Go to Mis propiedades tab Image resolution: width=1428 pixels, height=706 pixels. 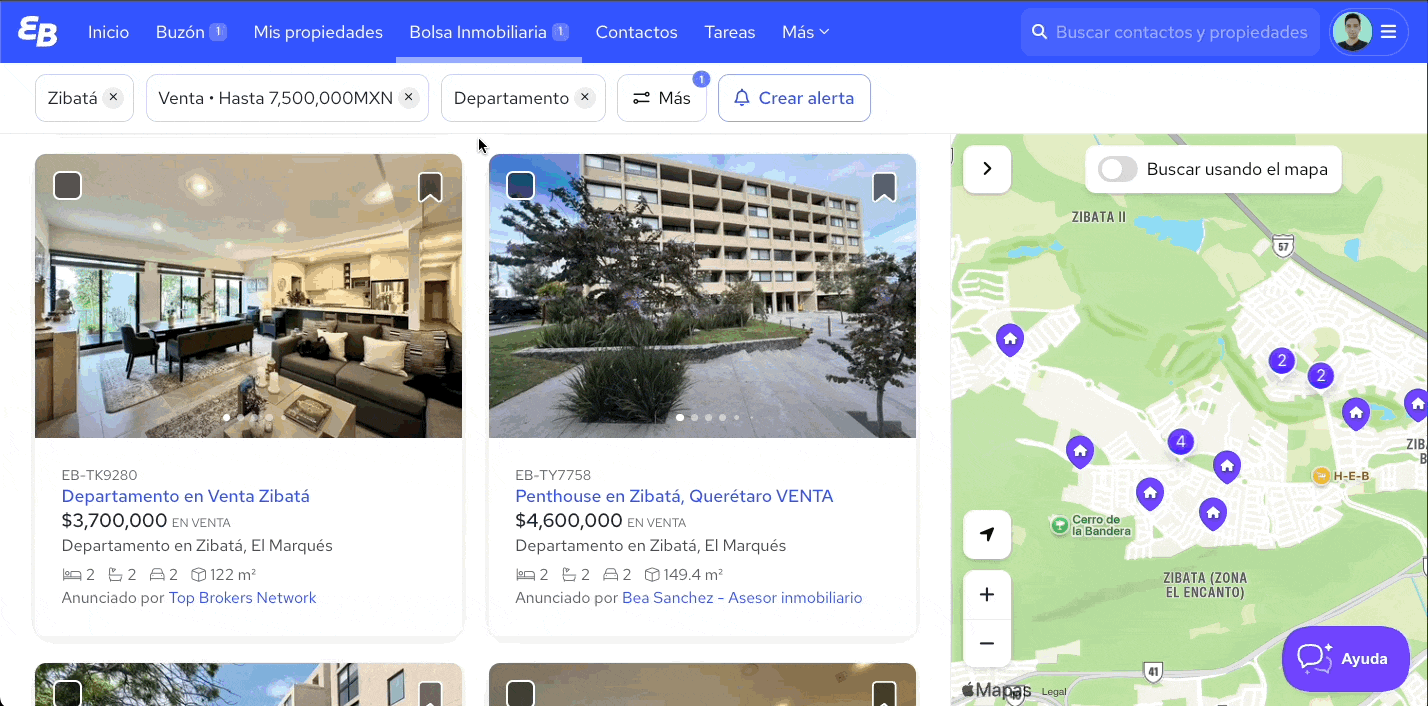point(318,32)
